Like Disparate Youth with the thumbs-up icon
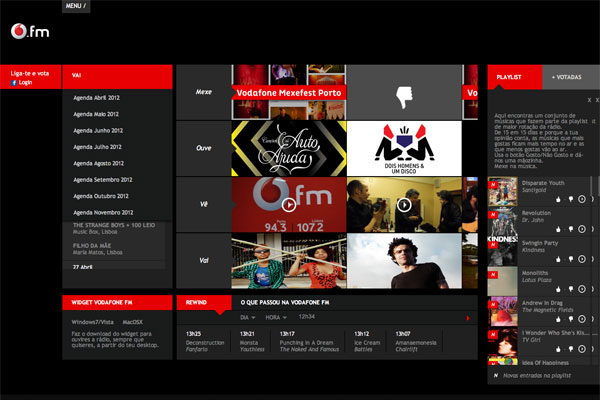Image resolution: width=600 pixels, height=400 pixels. point(558,199)
